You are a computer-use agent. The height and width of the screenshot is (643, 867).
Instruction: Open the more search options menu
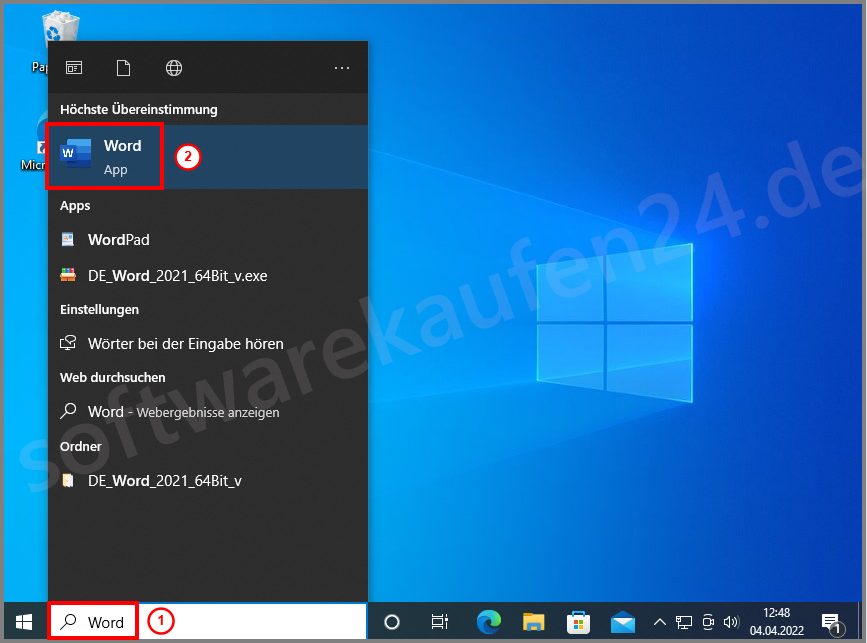[x=342, y=67]
